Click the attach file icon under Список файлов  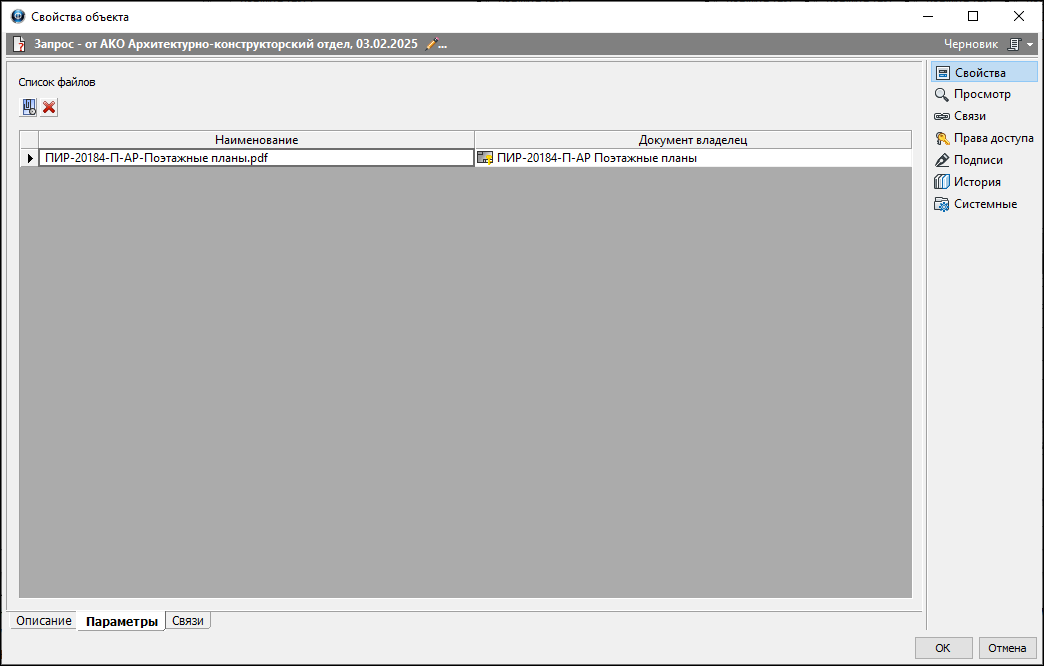29,107
